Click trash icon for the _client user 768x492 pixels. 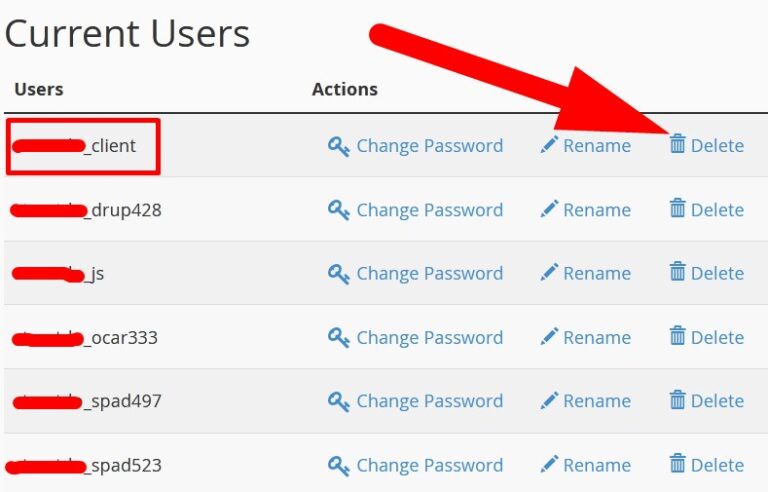tap(678, 145)
